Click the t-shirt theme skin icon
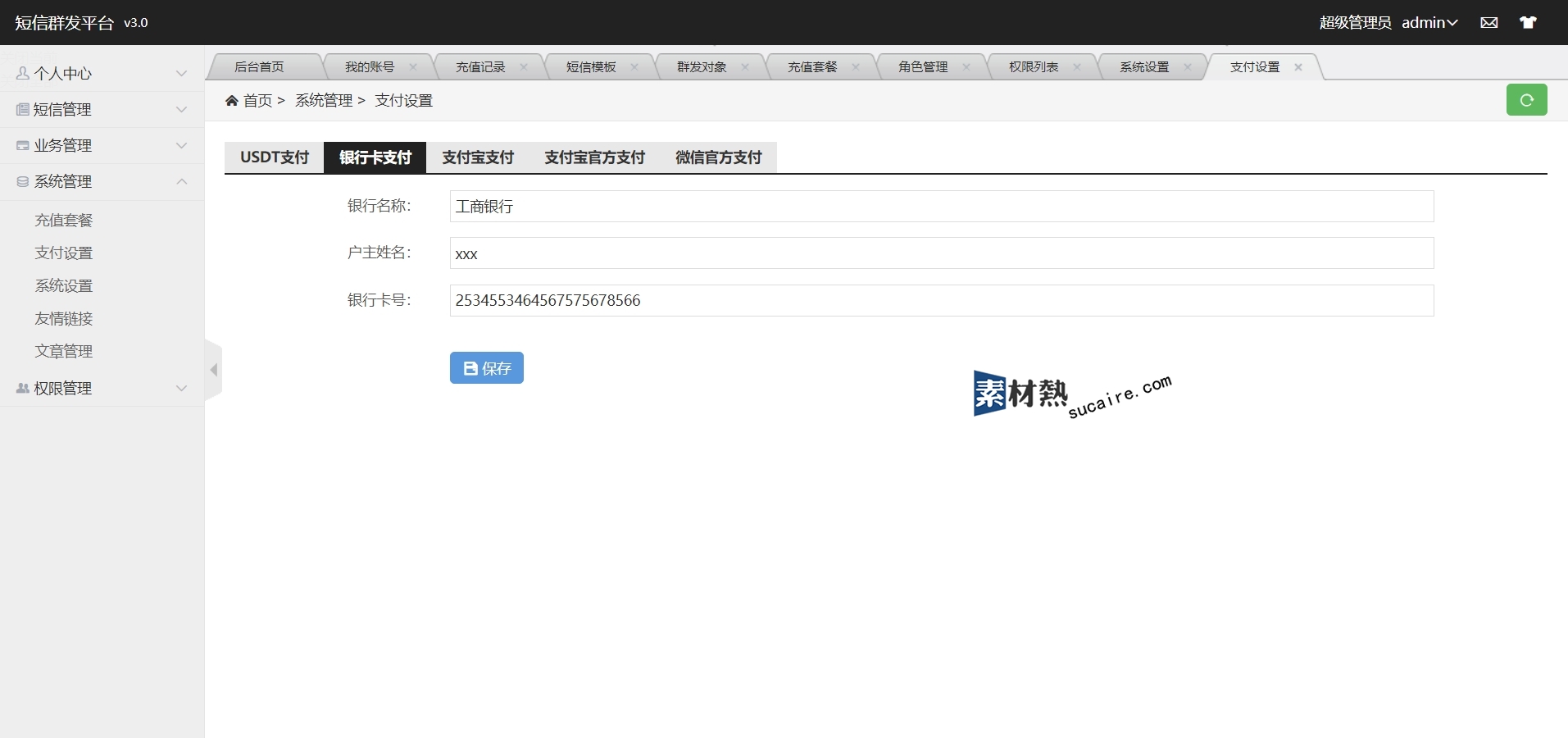 pos(1528,23)
